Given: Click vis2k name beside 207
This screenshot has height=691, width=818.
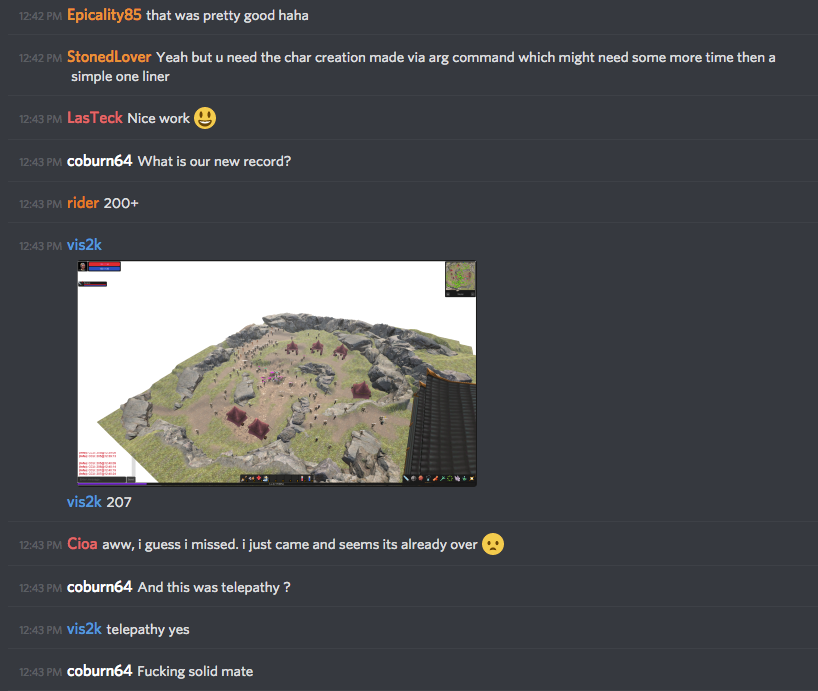Looking at the screenshot, I should tap(84, 502).
